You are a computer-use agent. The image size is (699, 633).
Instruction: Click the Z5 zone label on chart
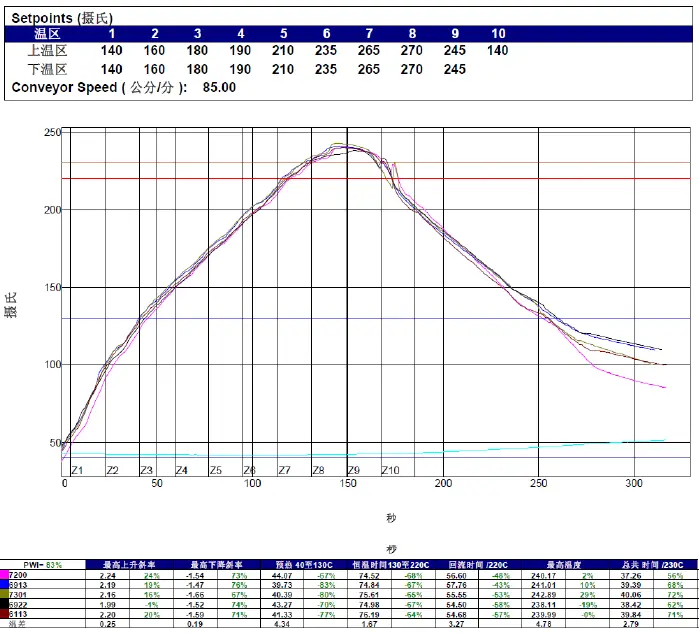point(216,470)
